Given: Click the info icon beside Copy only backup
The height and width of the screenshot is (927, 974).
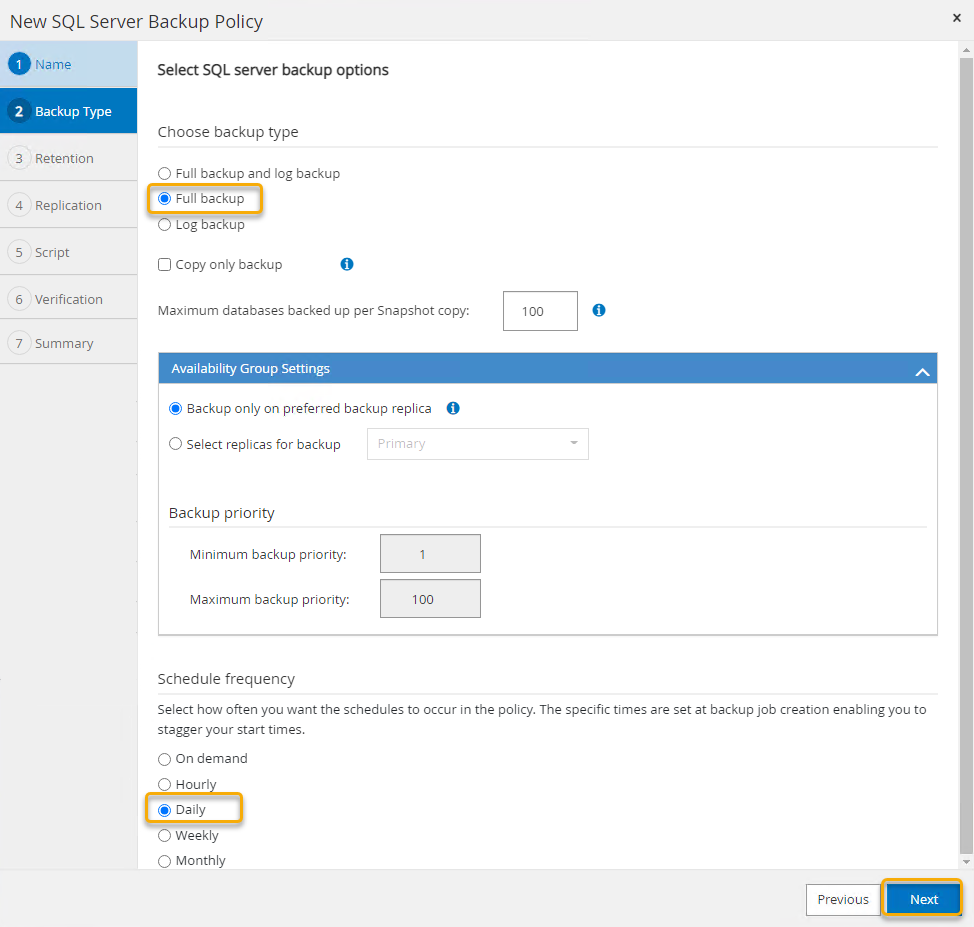Looking at the screenshot, I should pos(346,264).
